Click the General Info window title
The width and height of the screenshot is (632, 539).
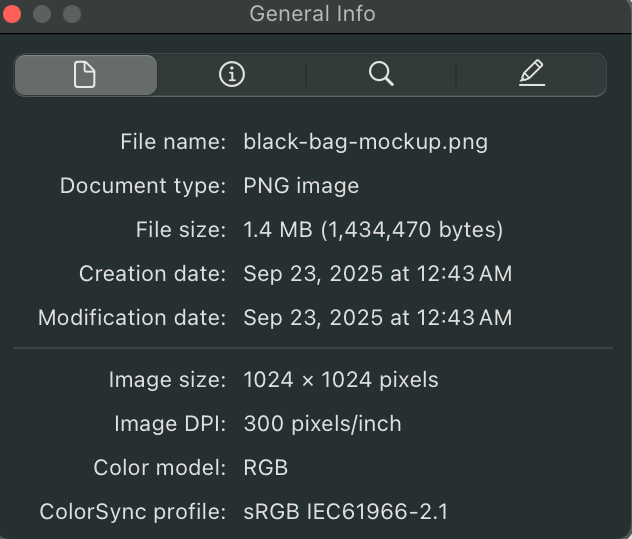[x=312, y=14]
